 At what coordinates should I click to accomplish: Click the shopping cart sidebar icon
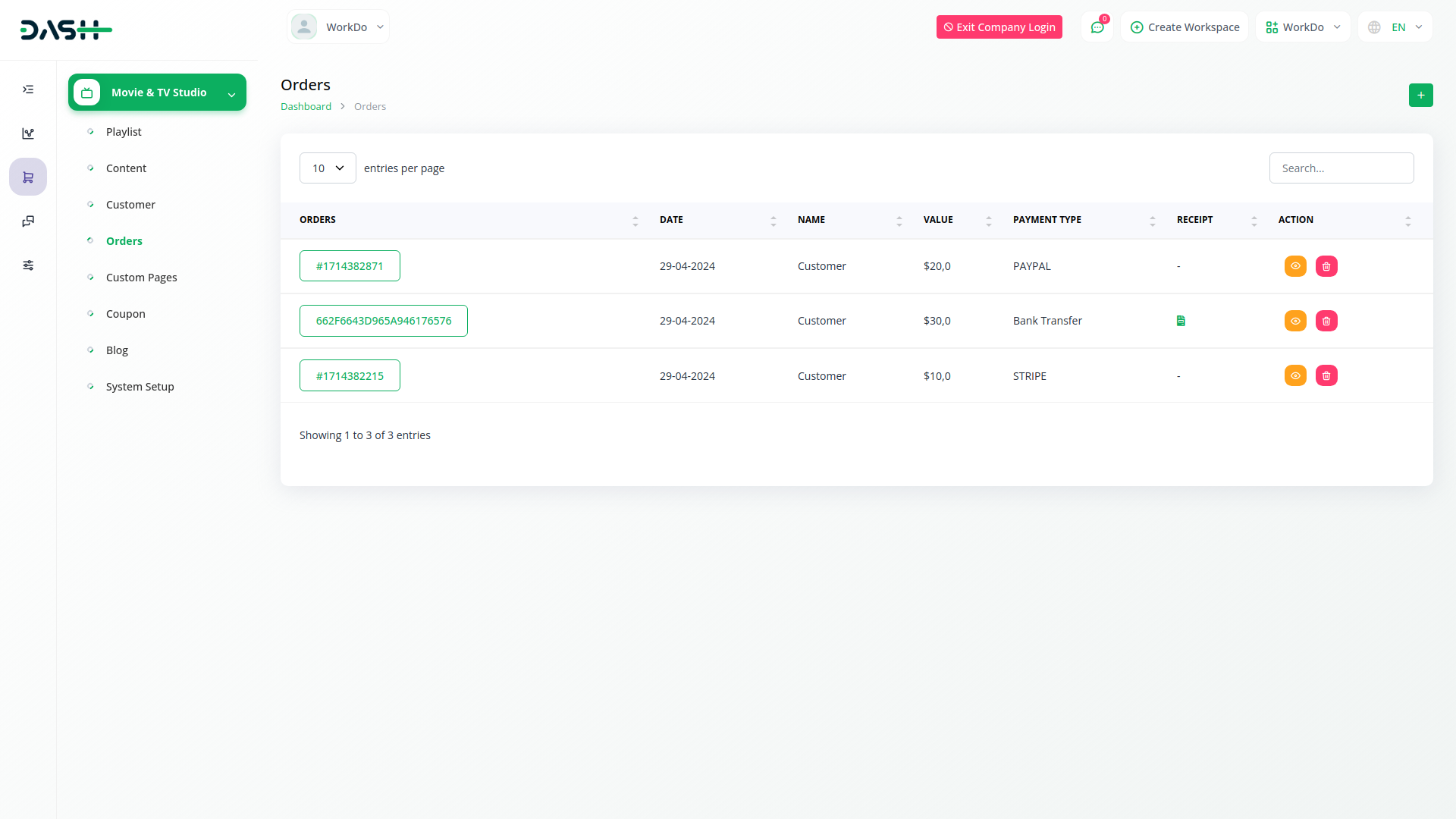(28, 177)
